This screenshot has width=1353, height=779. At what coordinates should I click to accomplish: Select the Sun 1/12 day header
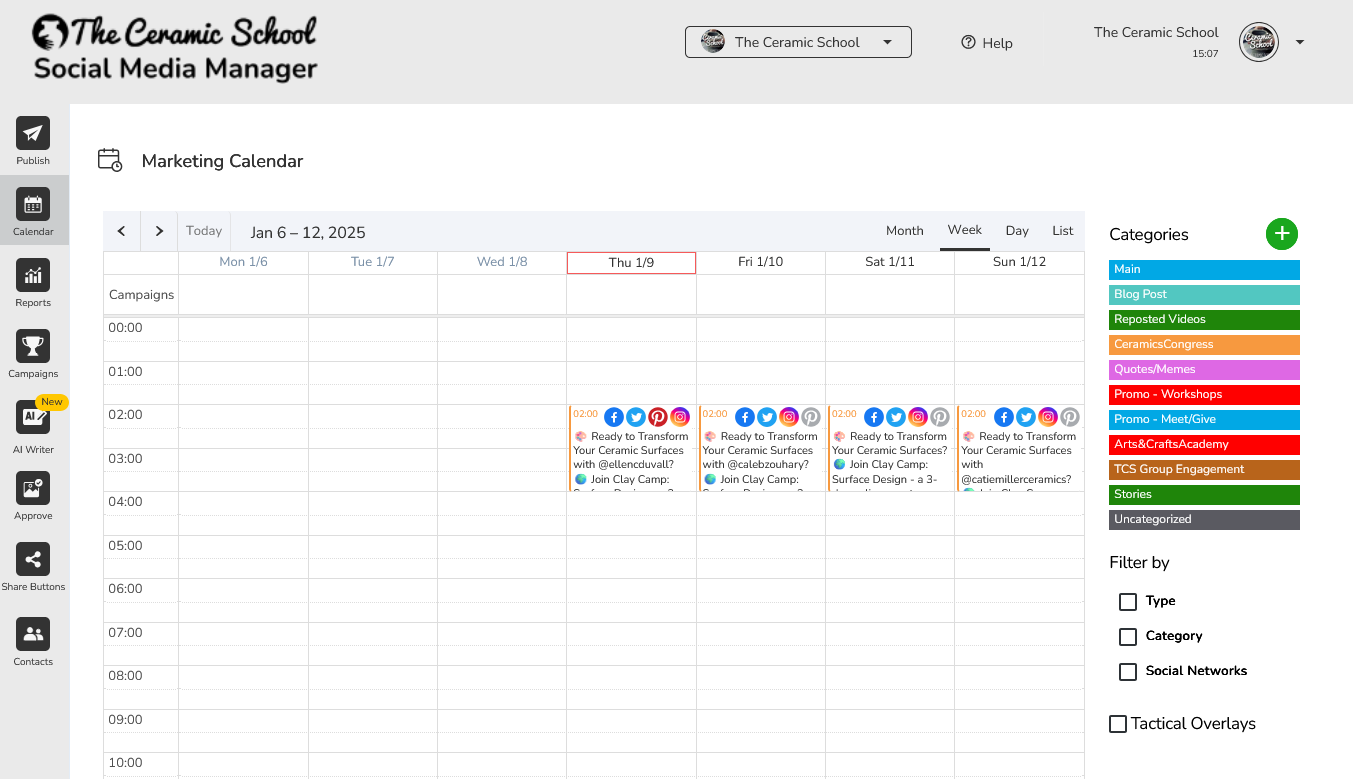tap(1019, 262)
